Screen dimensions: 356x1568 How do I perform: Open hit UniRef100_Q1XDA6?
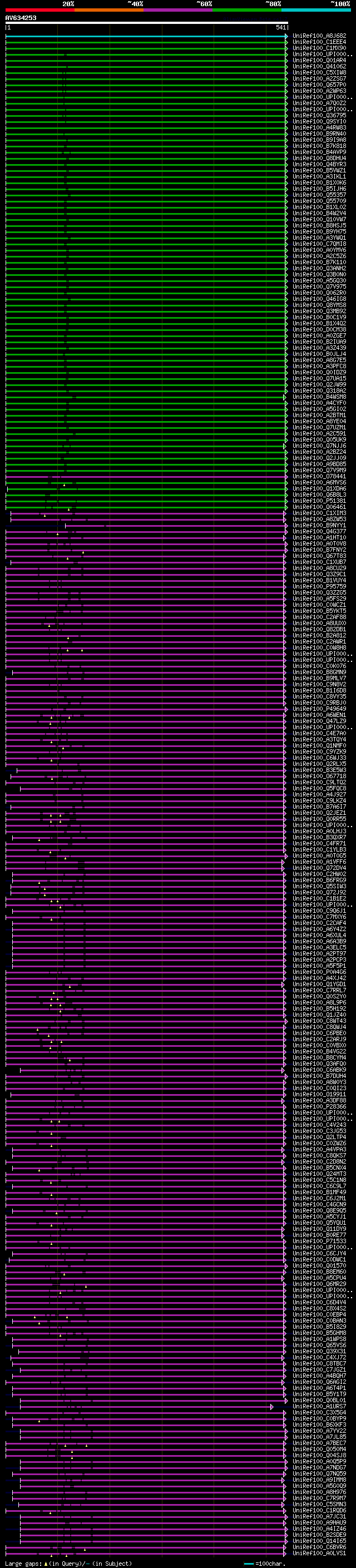(319, 488)
